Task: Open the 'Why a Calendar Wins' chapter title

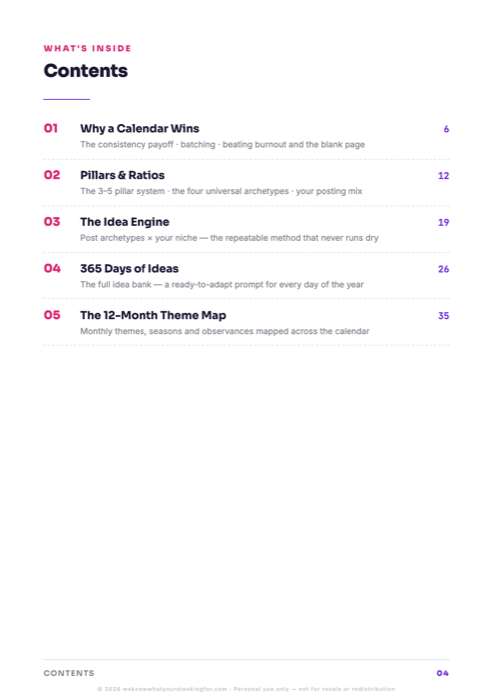Action: tap(140, 129)
